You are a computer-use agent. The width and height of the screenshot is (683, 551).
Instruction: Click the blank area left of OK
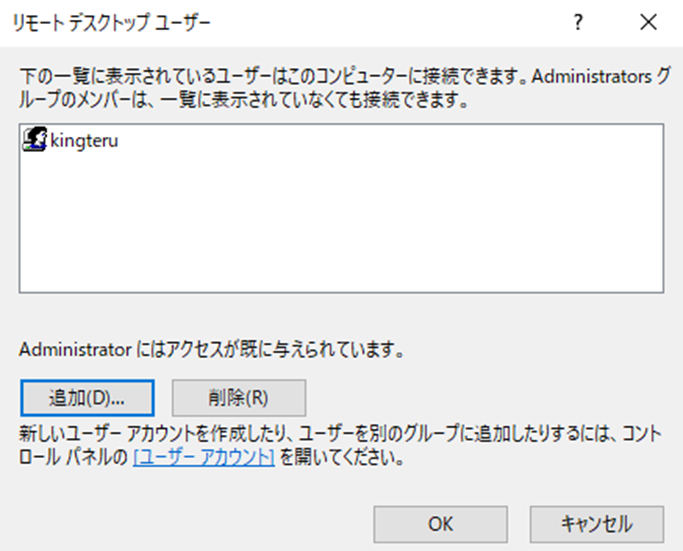click(200, 523)
